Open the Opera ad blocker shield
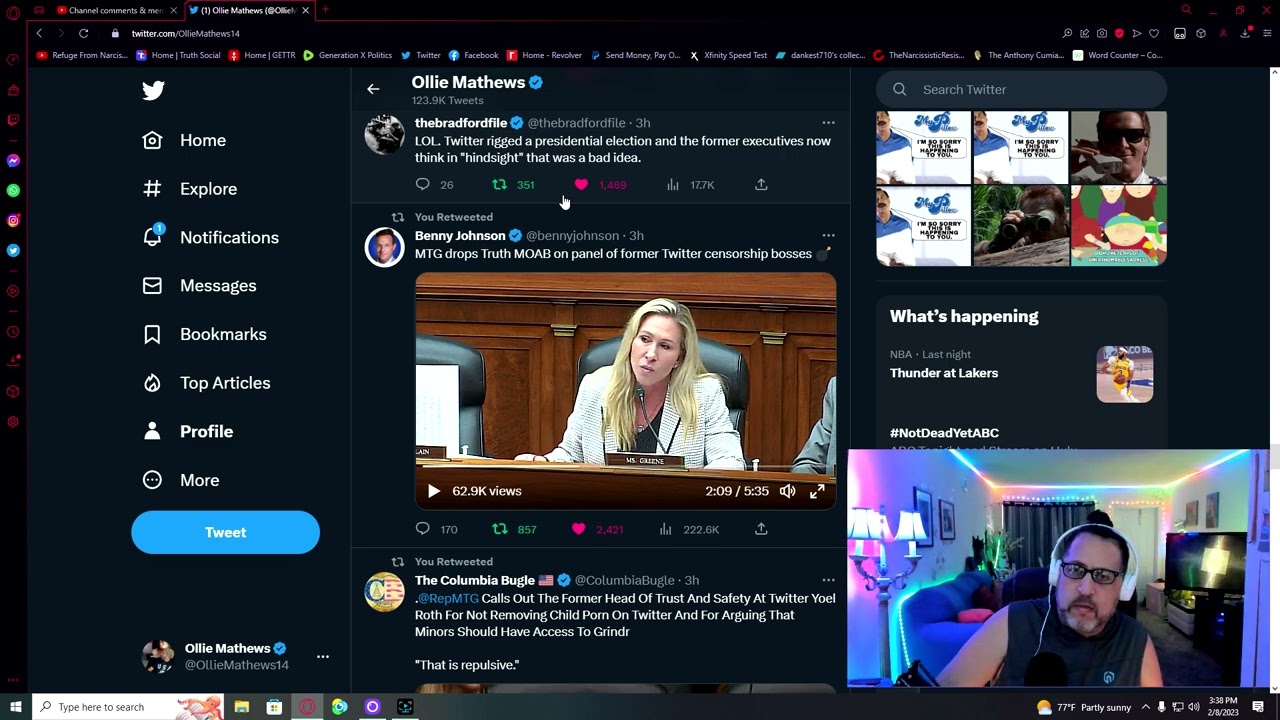Viewport: 1280px width, 720px height. 1119,33
